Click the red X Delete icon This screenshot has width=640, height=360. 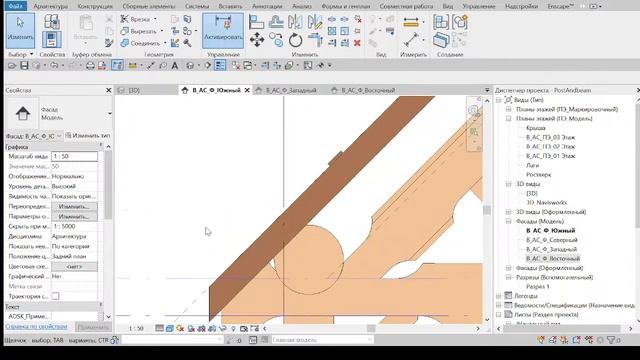tap(357, 43)
